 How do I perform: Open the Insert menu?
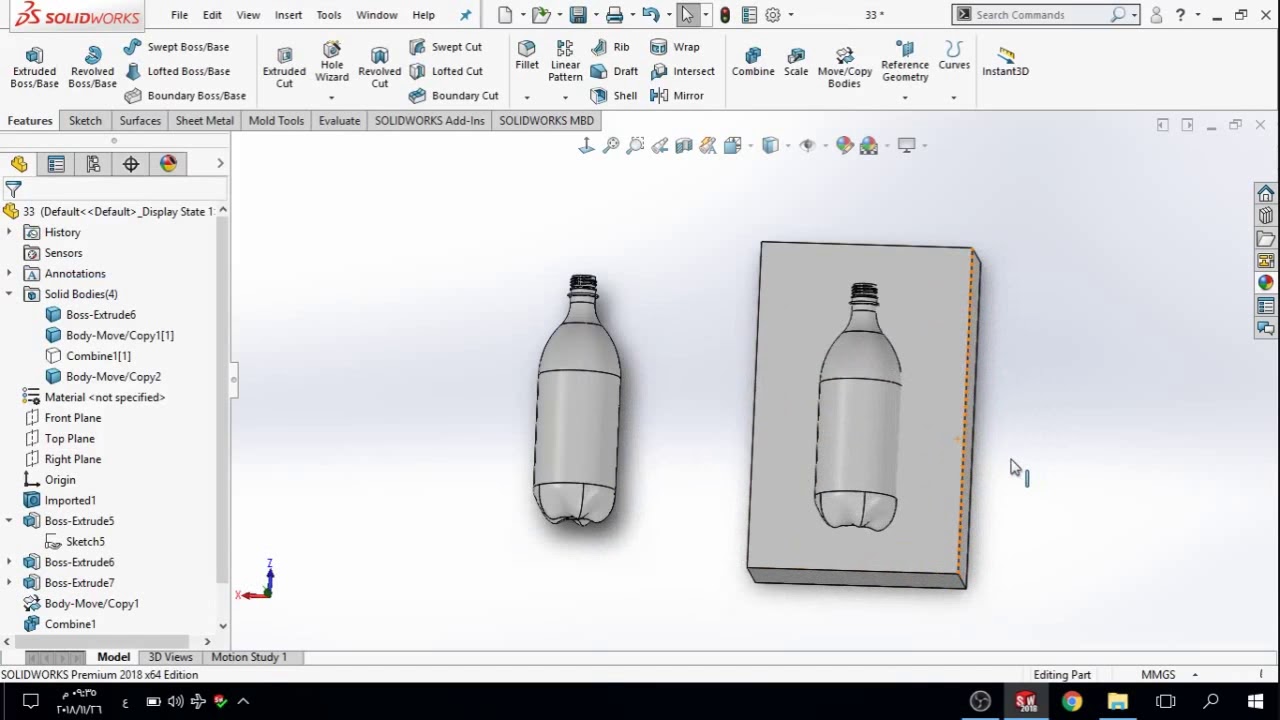288,15
